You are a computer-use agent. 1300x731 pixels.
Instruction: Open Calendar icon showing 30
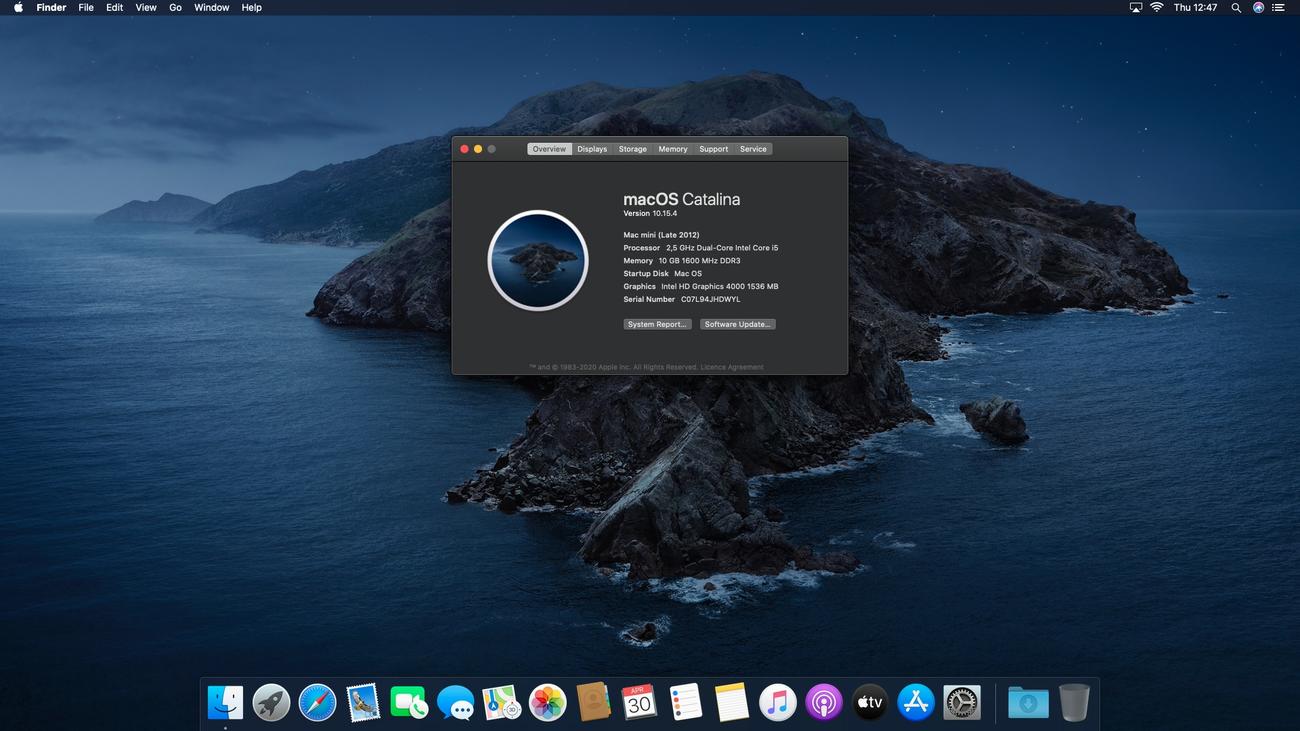639,703
